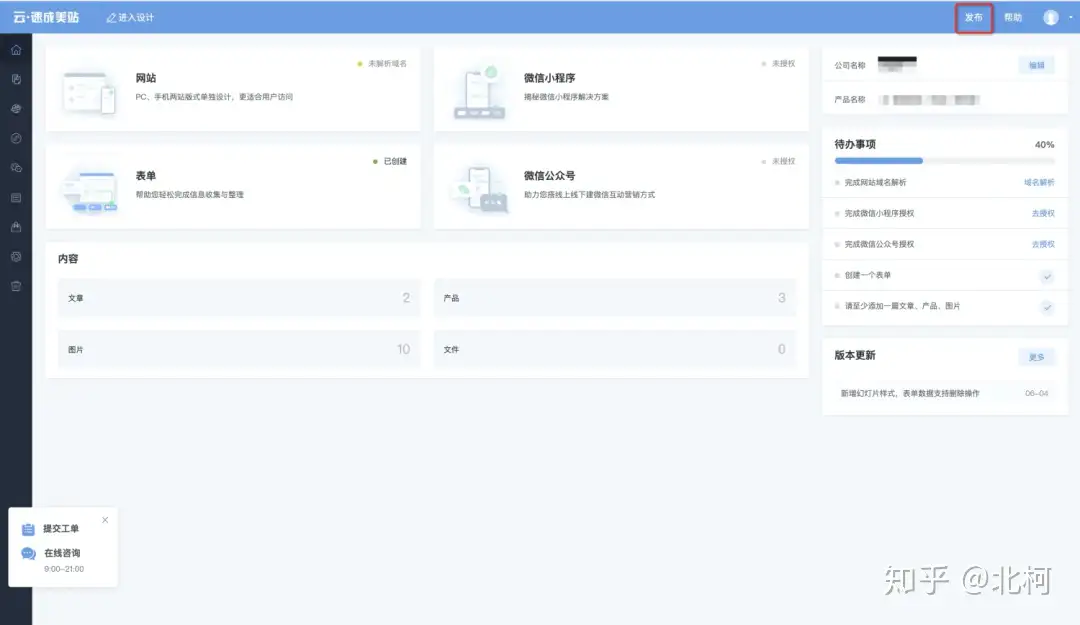Click 进入设计 in the header
The height and width of the screenshot is (625, 1080).
130,18
